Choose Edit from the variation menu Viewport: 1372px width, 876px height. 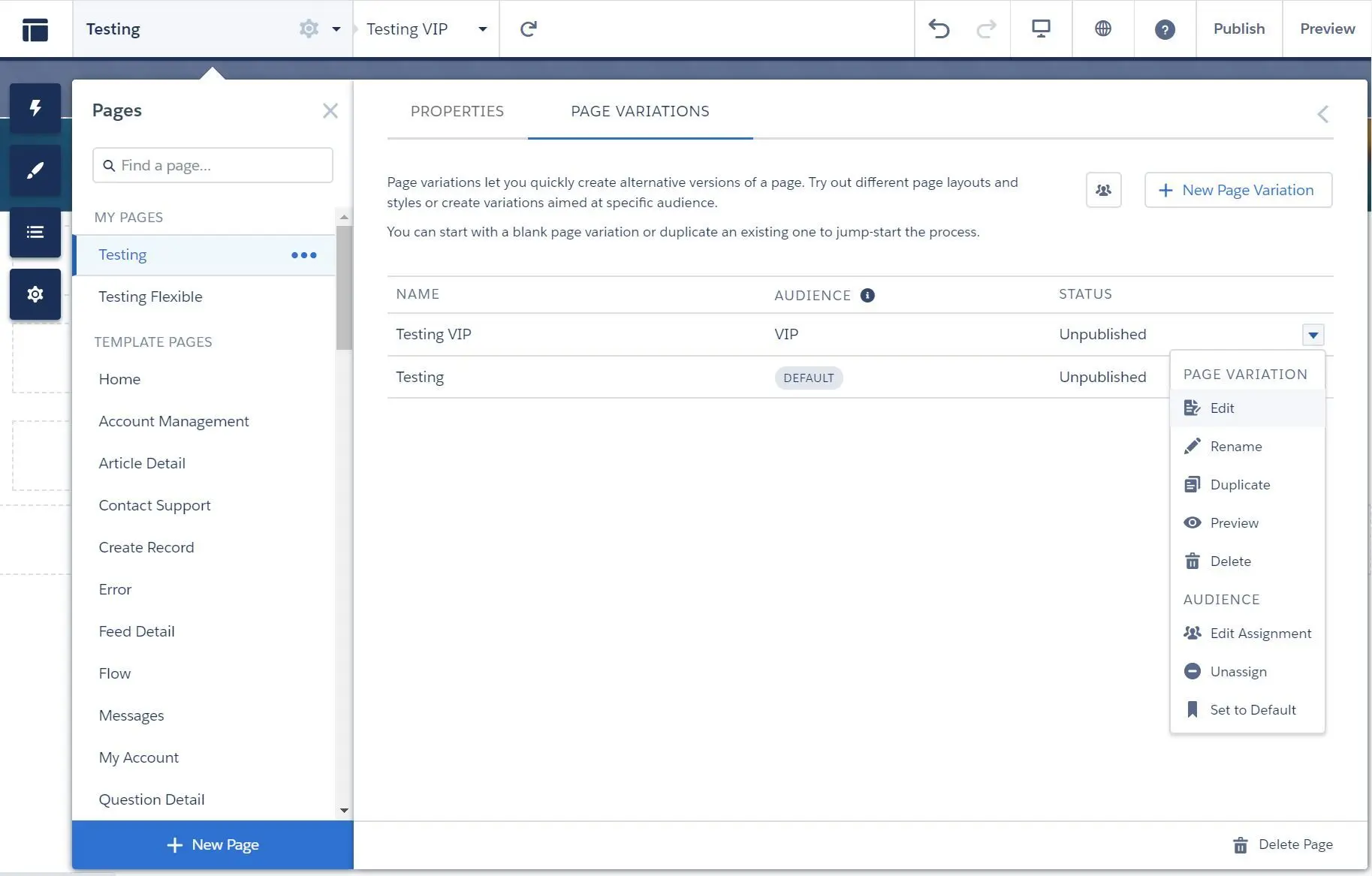click(x=1247, y=408)
